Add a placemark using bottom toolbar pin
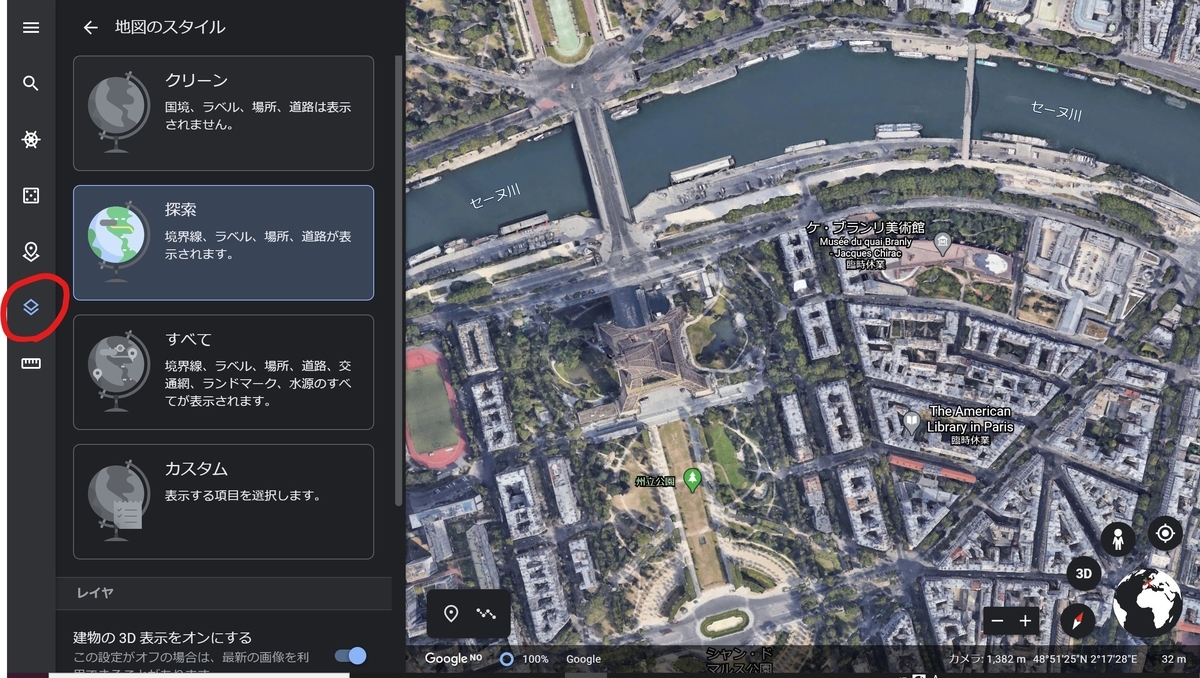This screenshot has height=678, width=1200. coord(450,613)
